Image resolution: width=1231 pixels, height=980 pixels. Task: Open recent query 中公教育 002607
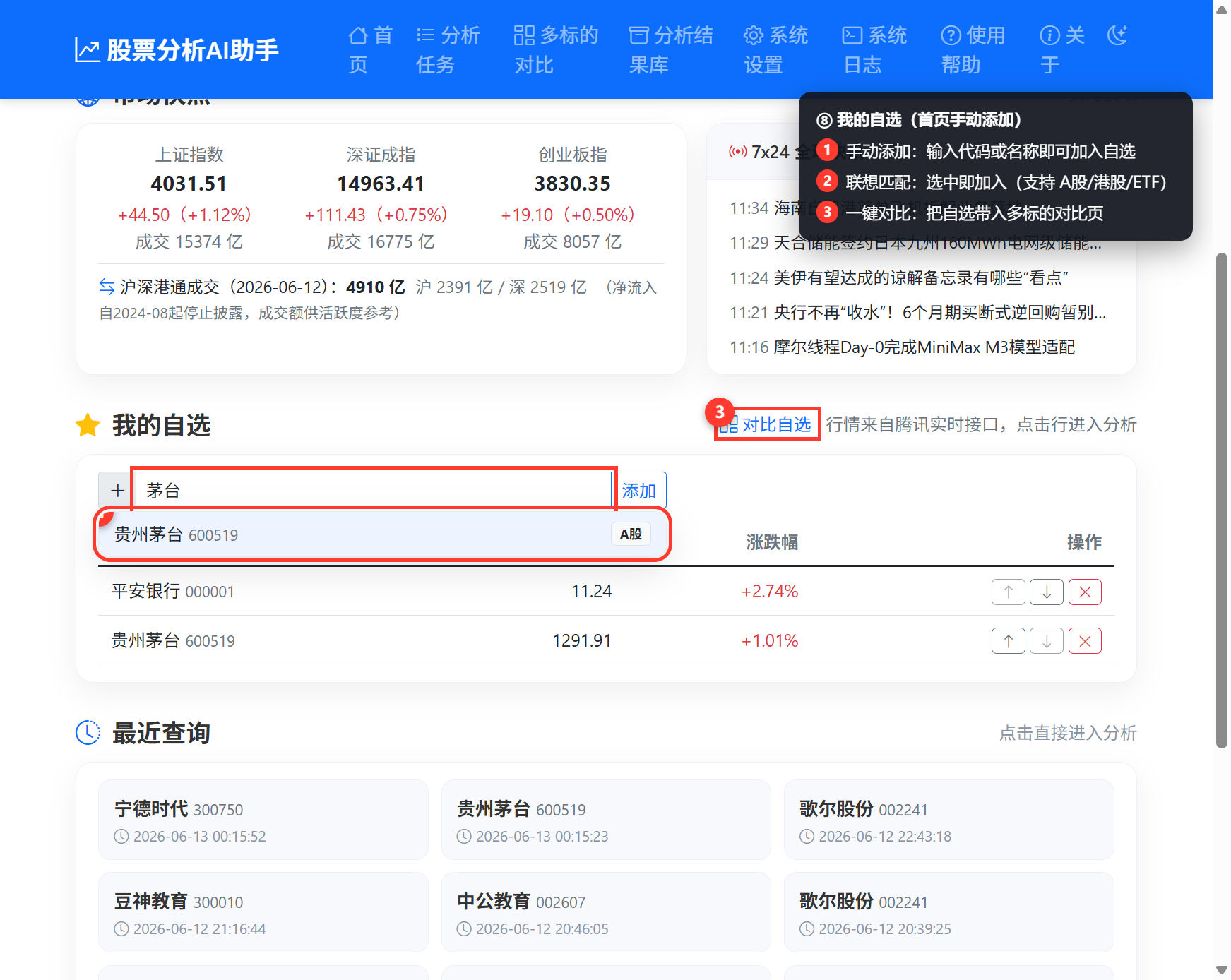point(606,912)
